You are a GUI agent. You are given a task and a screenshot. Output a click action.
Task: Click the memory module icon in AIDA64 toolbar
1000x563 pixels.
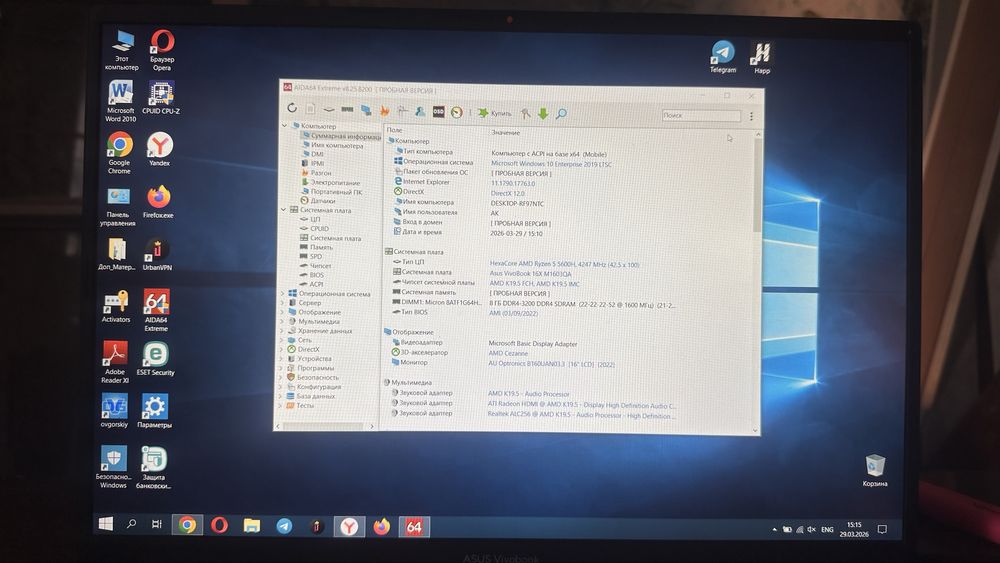click(347, 110)
